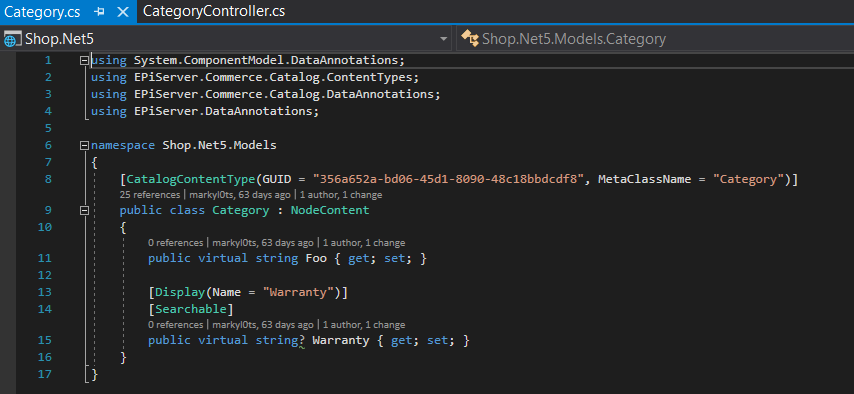
Task: Click line number 8 in the gutter
Action: (x=48, y=179)
